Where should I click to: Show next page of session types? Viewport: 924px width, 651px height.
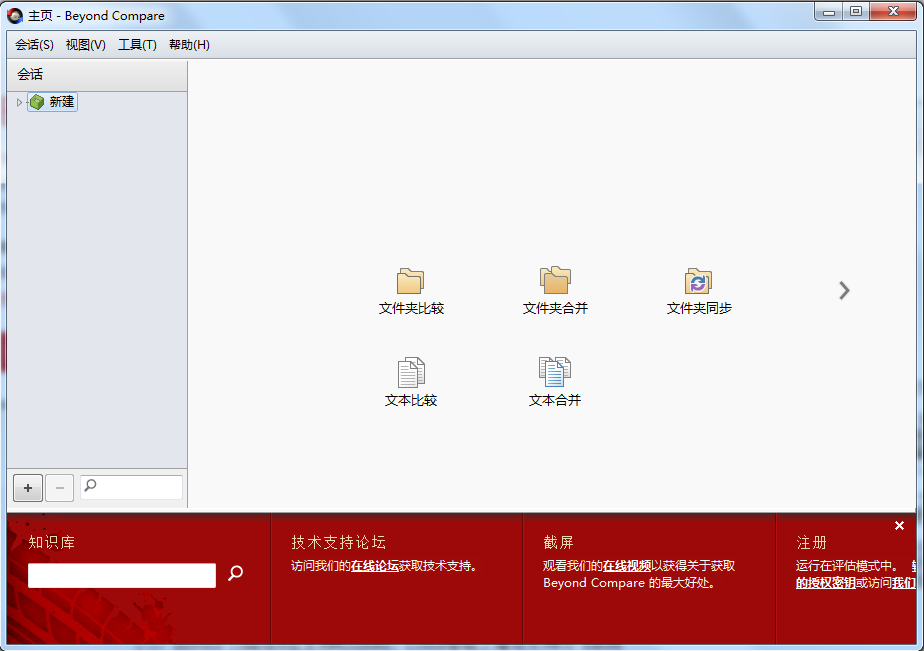844,290
